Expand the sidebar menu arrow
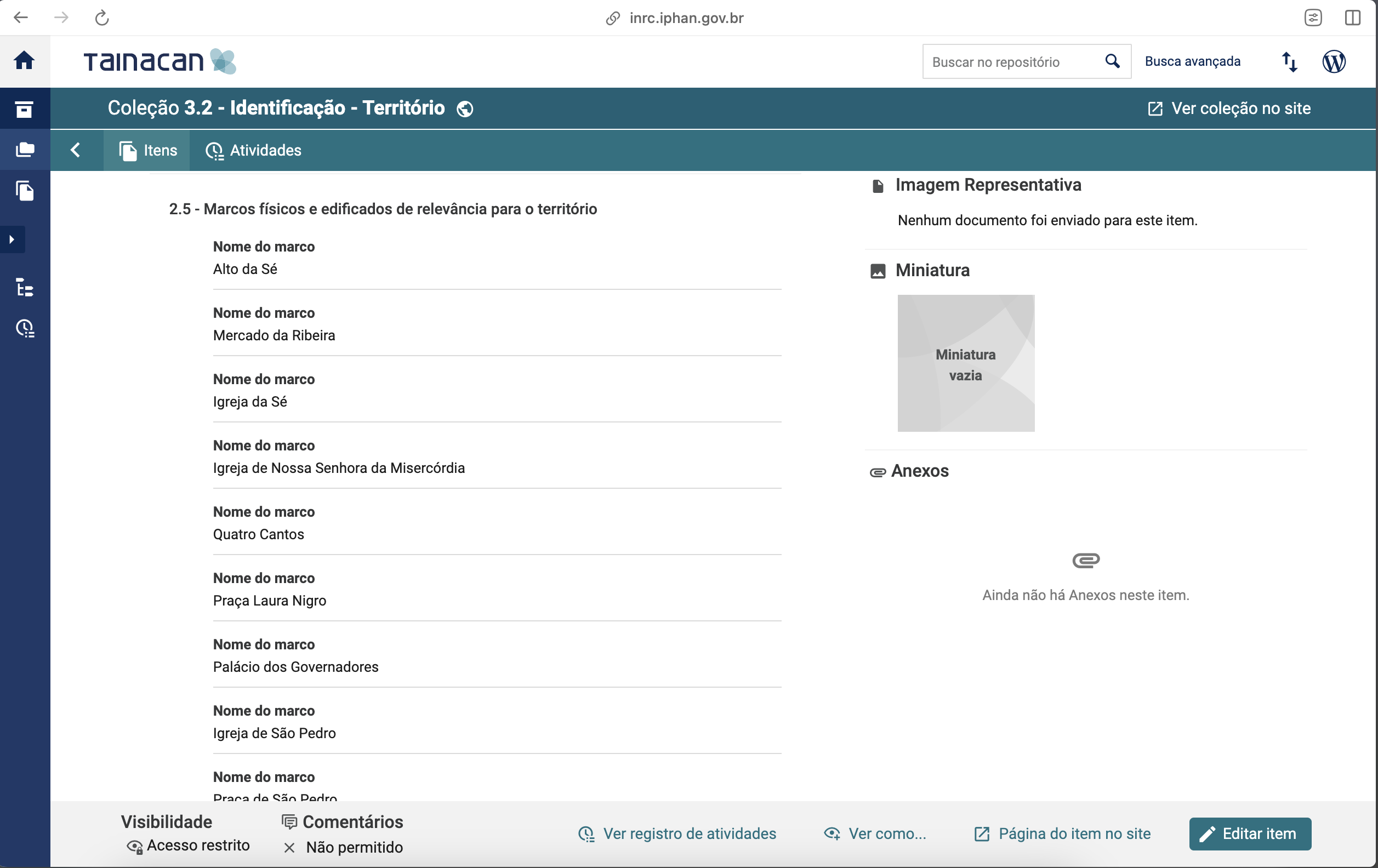The height and width of the screenshot is (868, 1378). 12,239
